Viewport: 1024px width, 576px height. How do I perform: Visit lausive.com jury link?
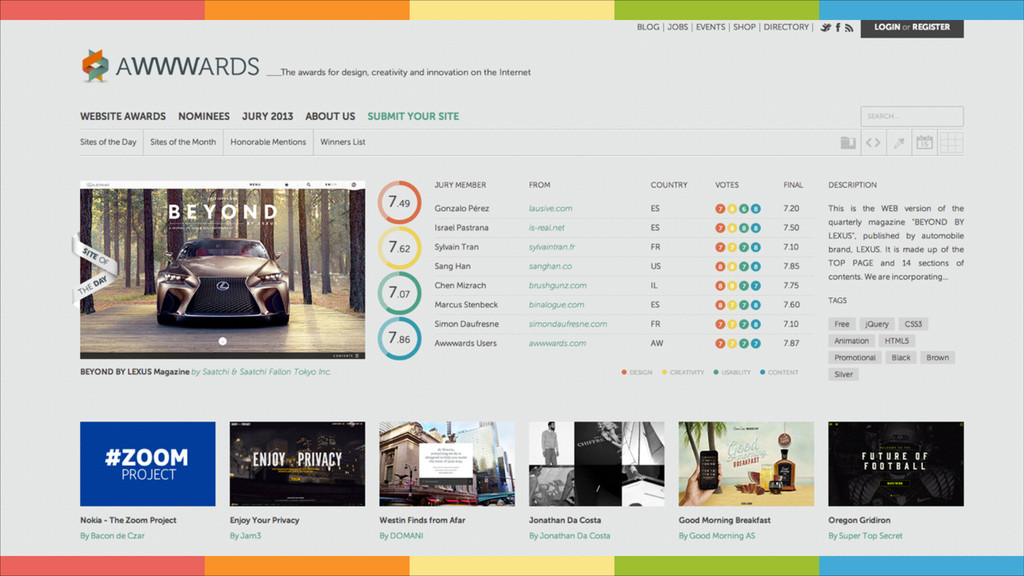click(551, 209)
